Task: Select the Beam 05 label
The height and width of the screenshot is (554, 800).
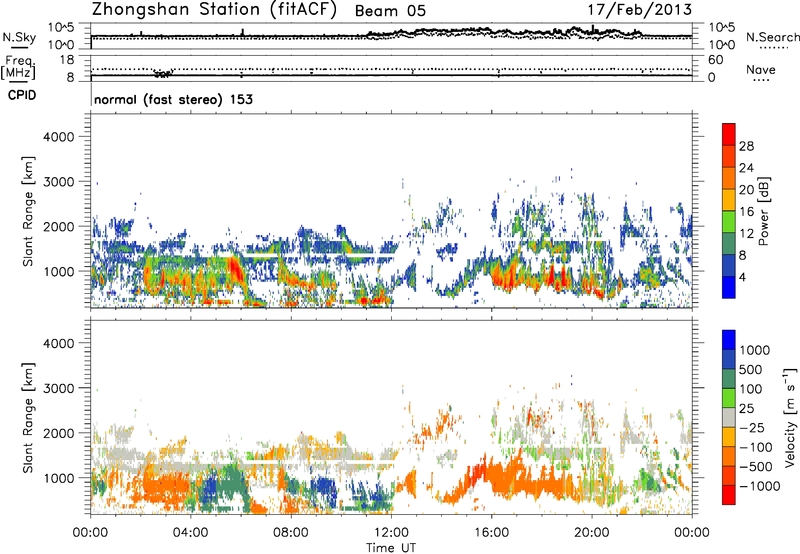Action: click(x=390, y=11)
